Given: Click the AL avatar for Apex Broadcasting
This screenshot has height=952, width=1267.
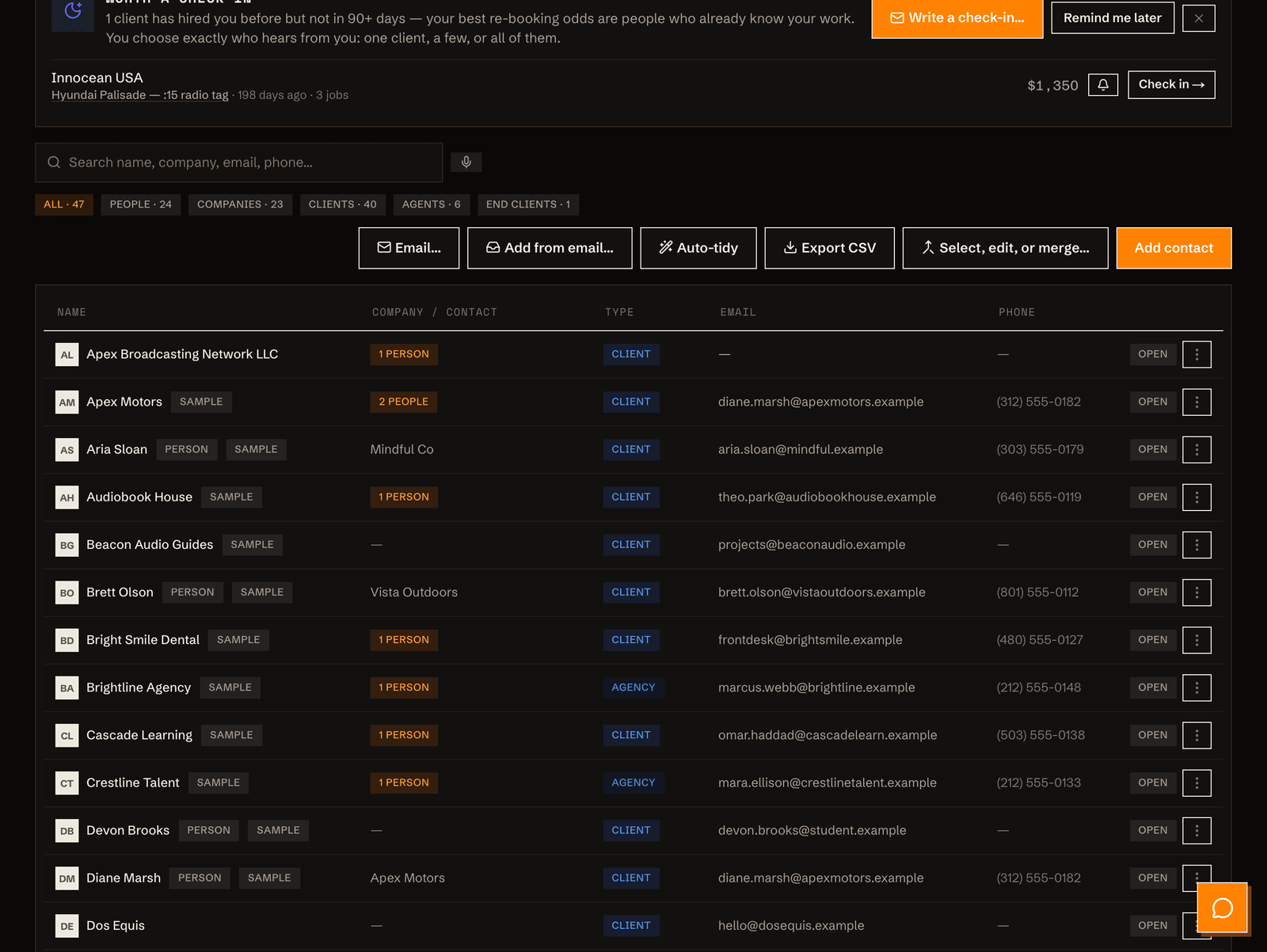Looking at the screenshot, I should click(67, 355).
